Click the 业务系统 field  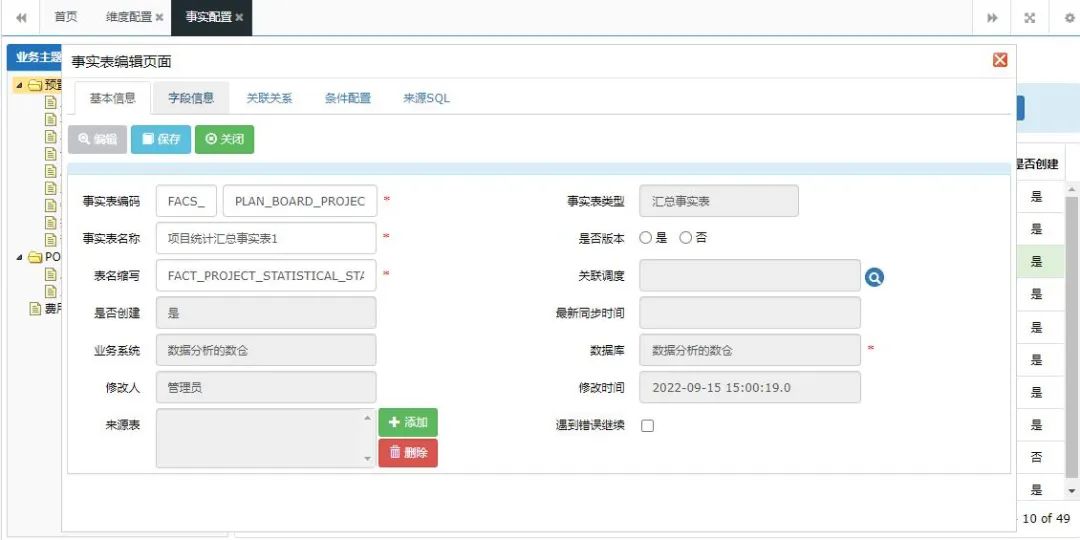point(267,350)
